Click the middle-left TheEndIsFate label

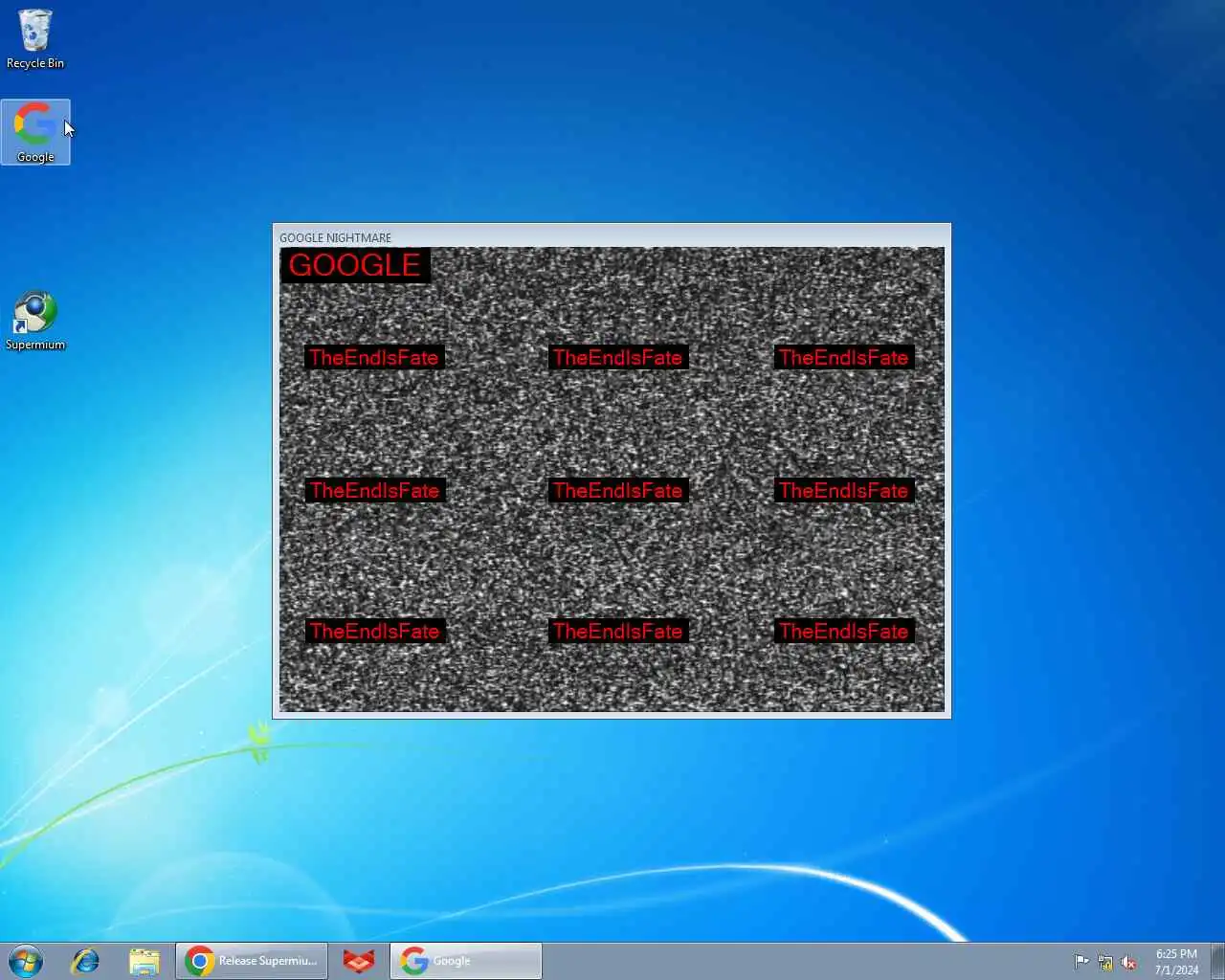click(x=374, y=490)
